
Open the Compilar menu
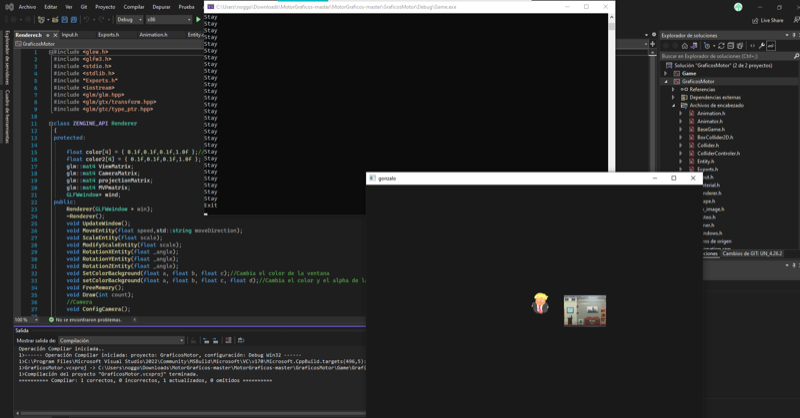pyautogui.click(x=133, y=7)
